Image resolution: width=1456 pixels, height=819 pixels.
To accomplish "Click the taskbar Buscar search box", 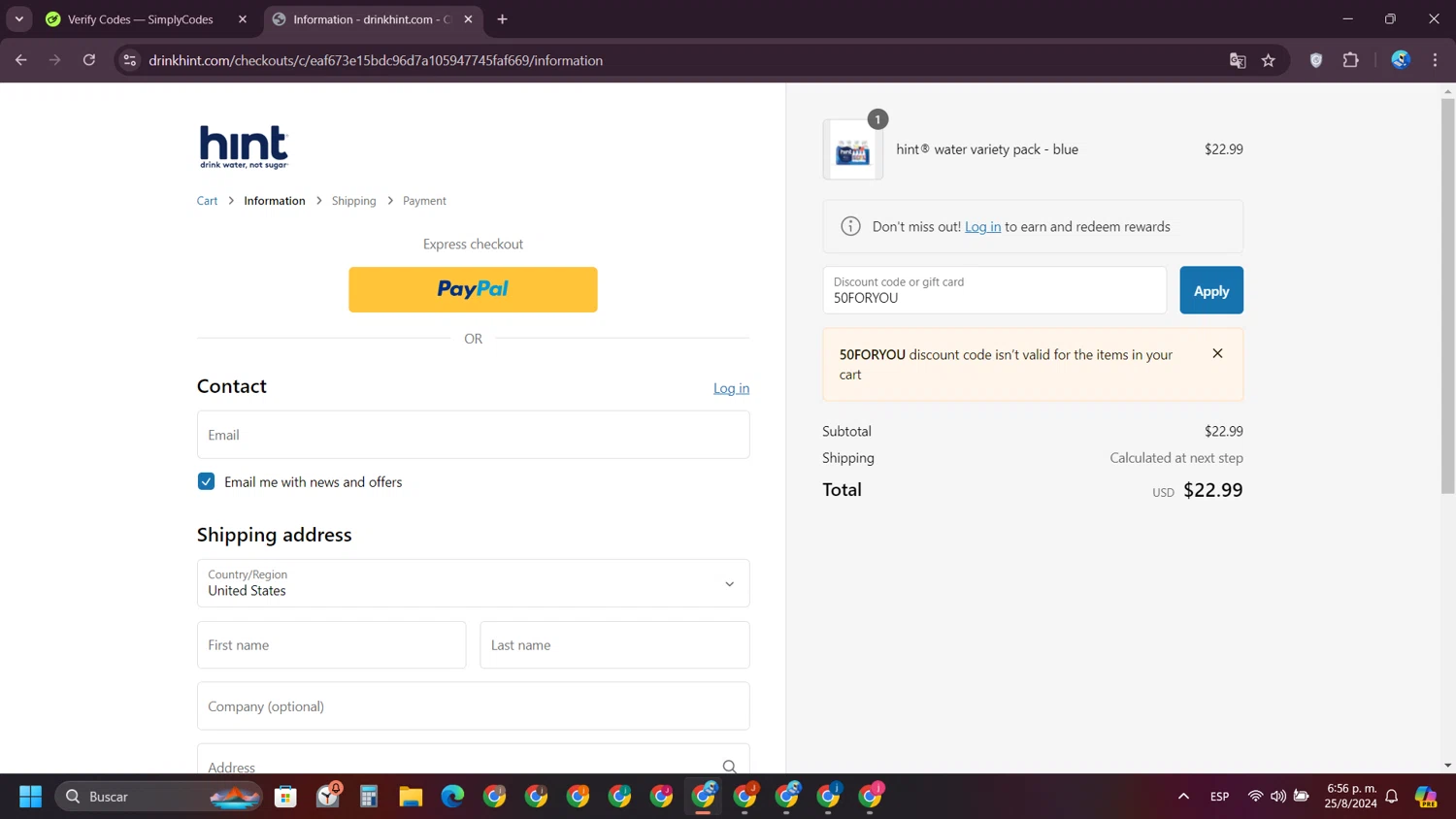I will [158, 797].
